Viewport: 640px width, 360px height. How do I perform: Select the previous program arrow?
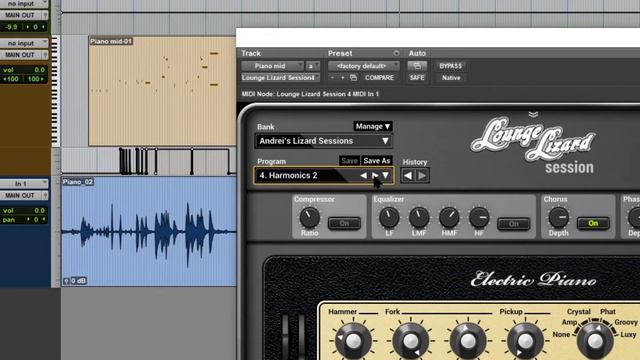click(x=363, y=176)
